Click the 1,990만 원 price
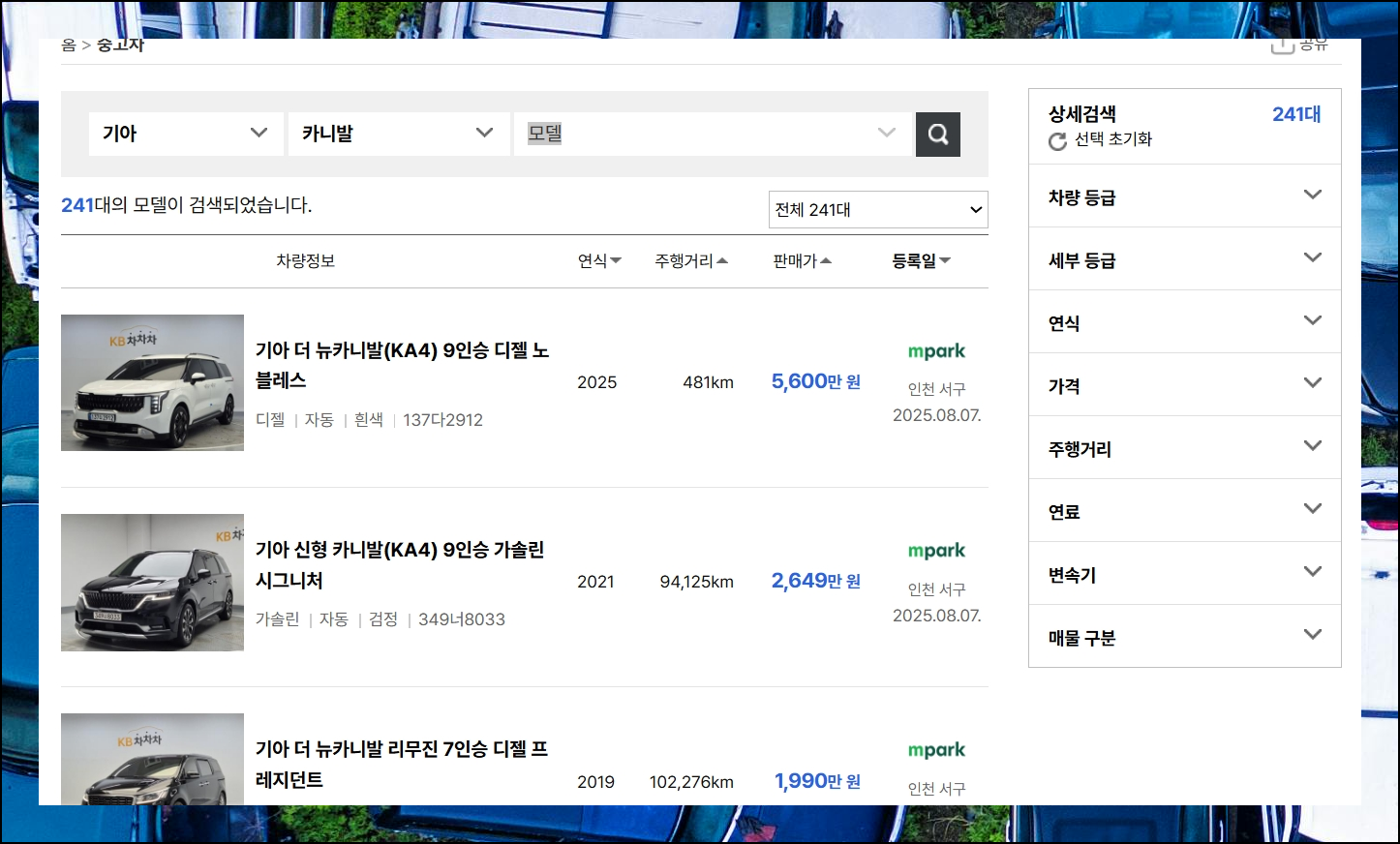Image resolution: width=1400 pixels, height=844 pixels. [x=817, y=781]
